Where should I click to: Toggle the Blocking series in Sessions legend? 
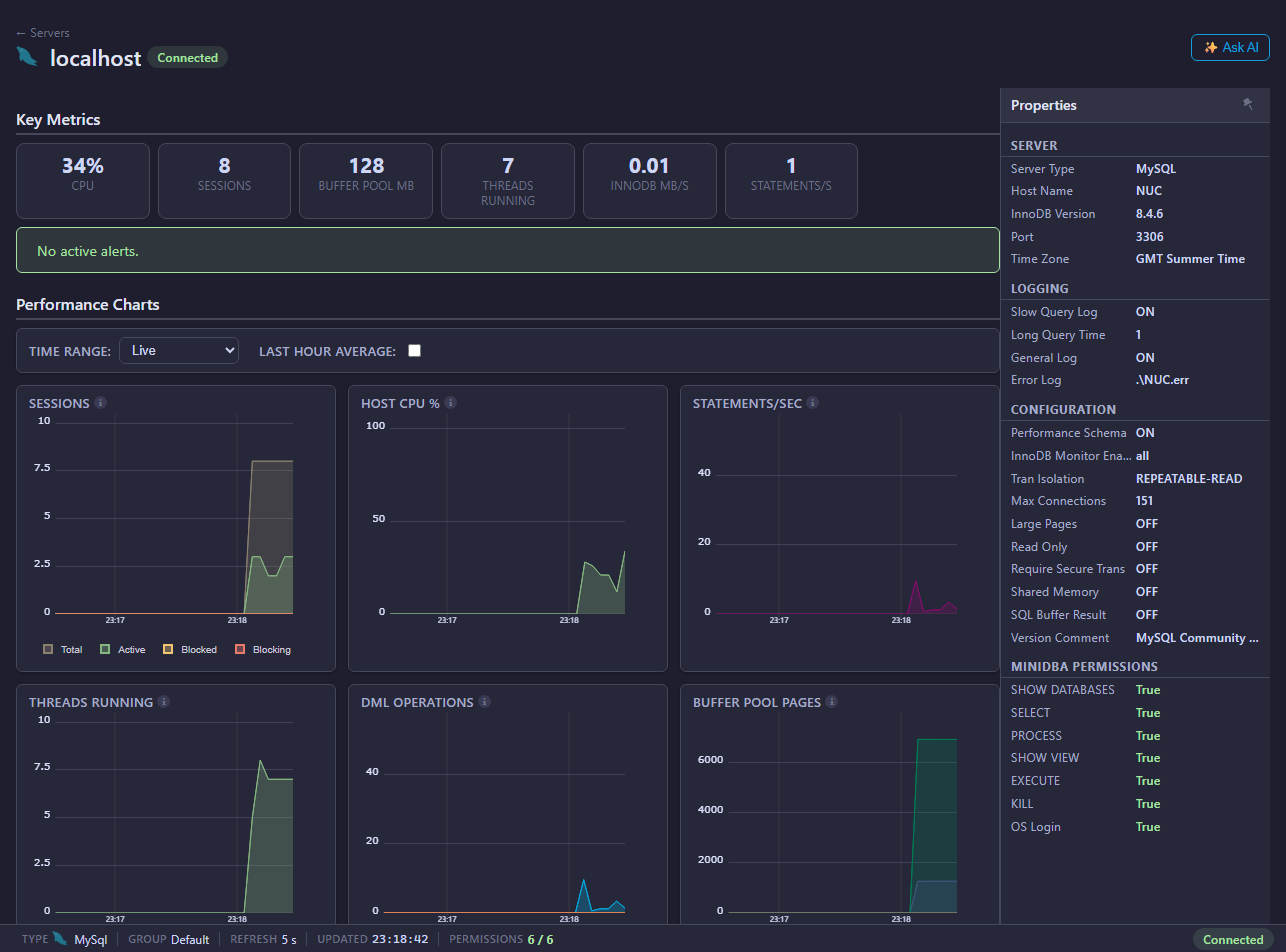[x=263, y=649]
